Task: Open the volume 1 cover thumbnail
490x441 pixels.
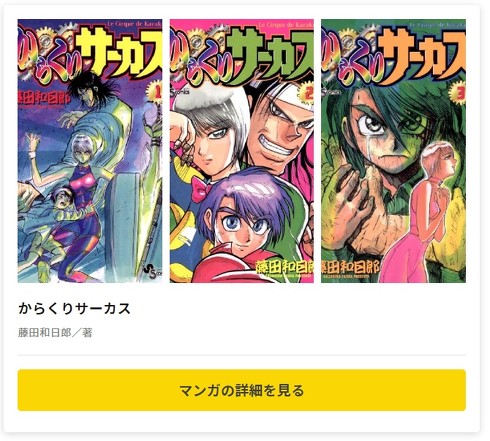Action: (90, 151)
